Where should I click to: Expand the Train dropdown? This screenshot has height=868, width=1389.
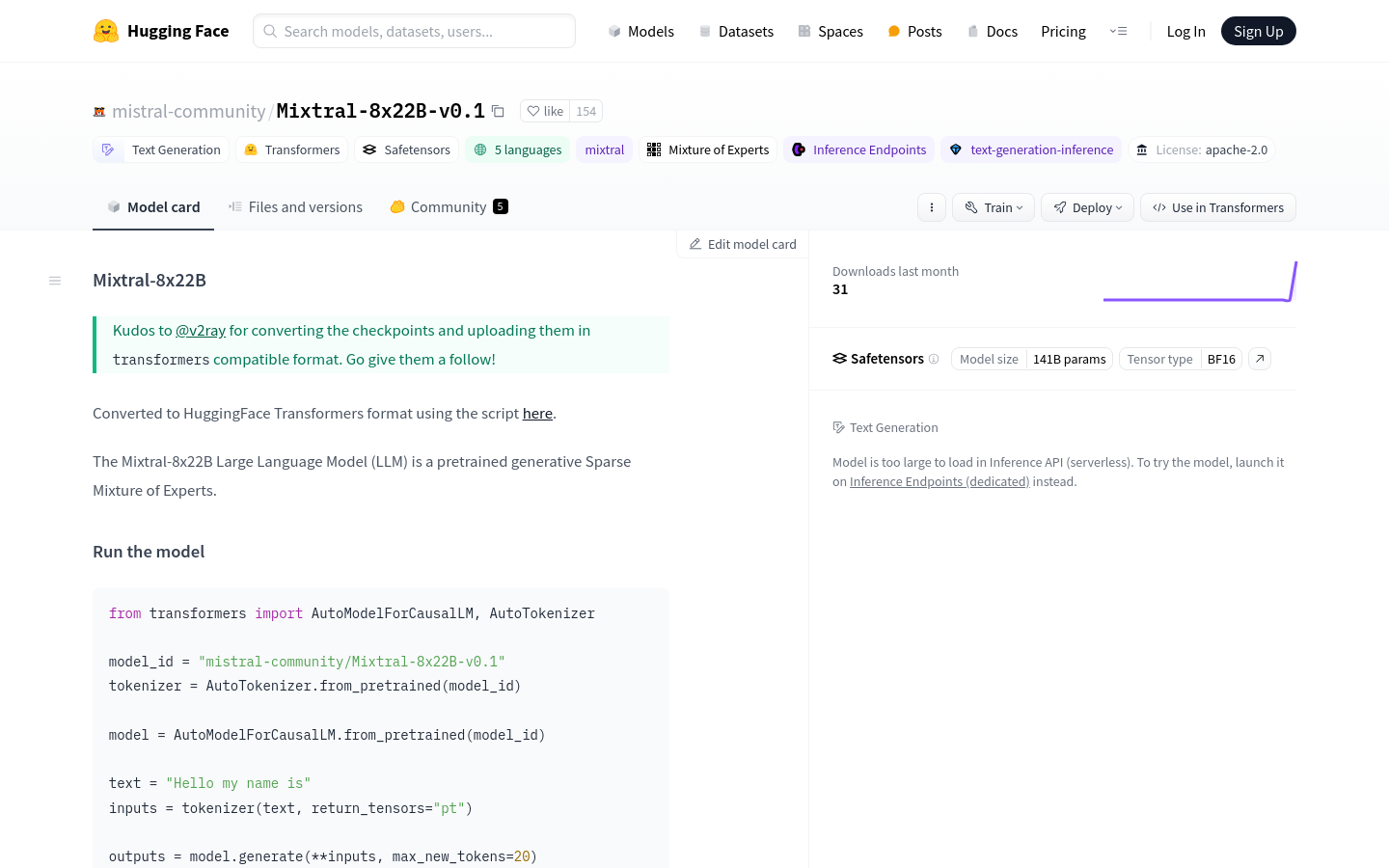click(994, 207)
